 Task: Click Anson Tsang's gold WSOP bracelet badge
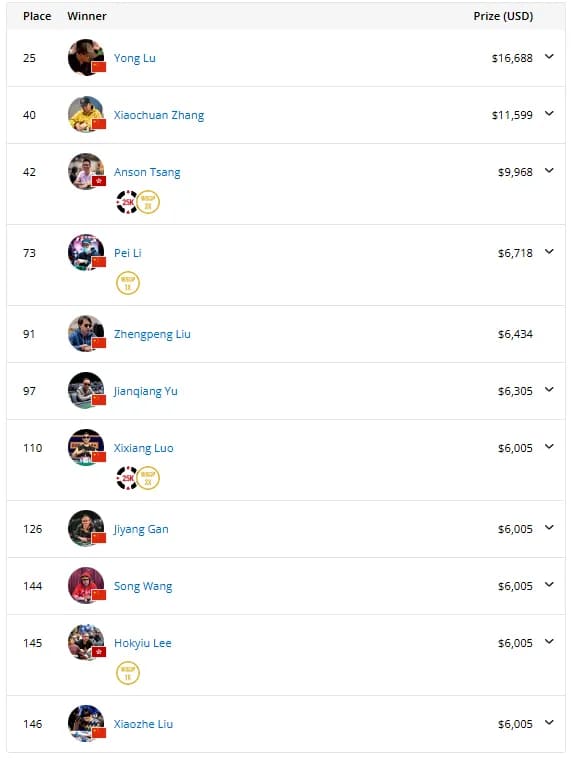click(x=148, y=202)
